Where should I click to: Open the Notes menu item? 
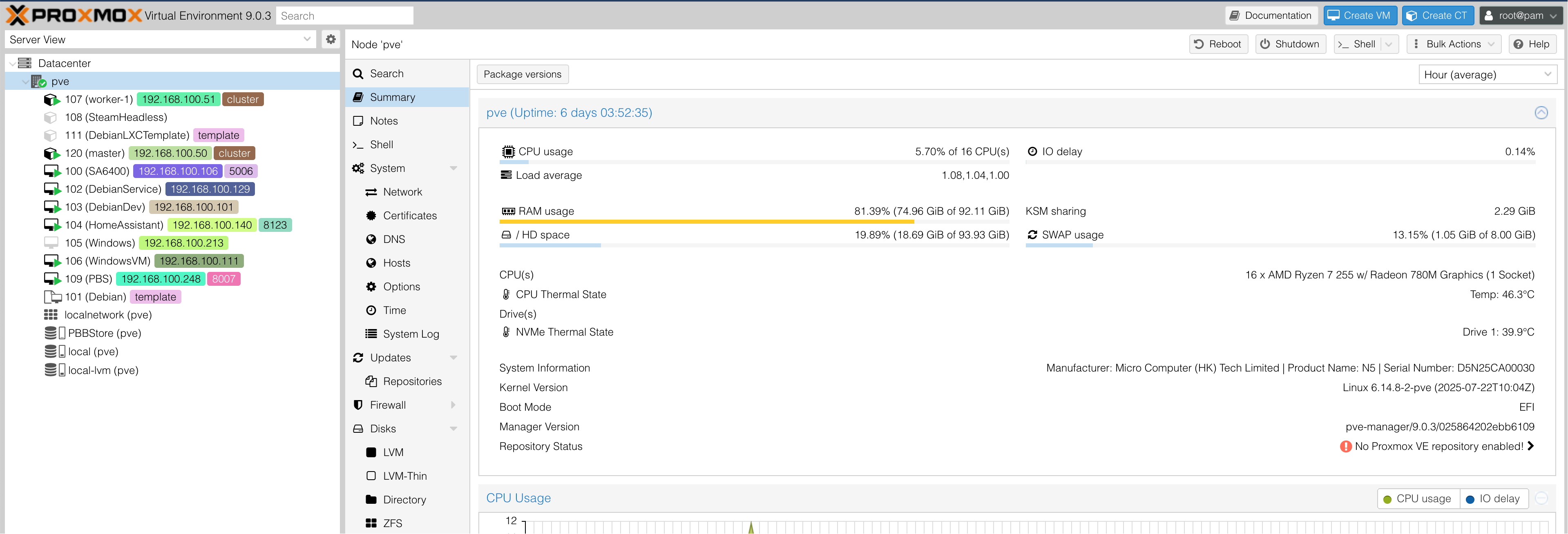[x=407, y=121]
